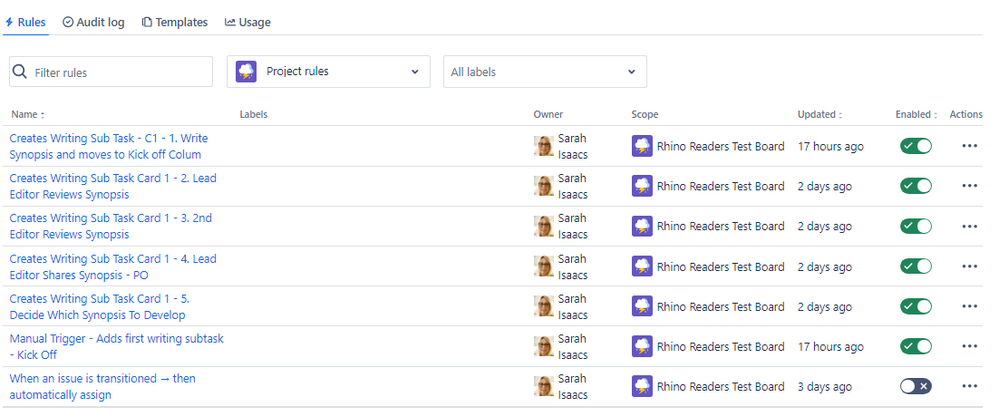Open actions menu for Decide Which Synopsis rule
This screenshot has width=999, height=416.
coord(968,306)
